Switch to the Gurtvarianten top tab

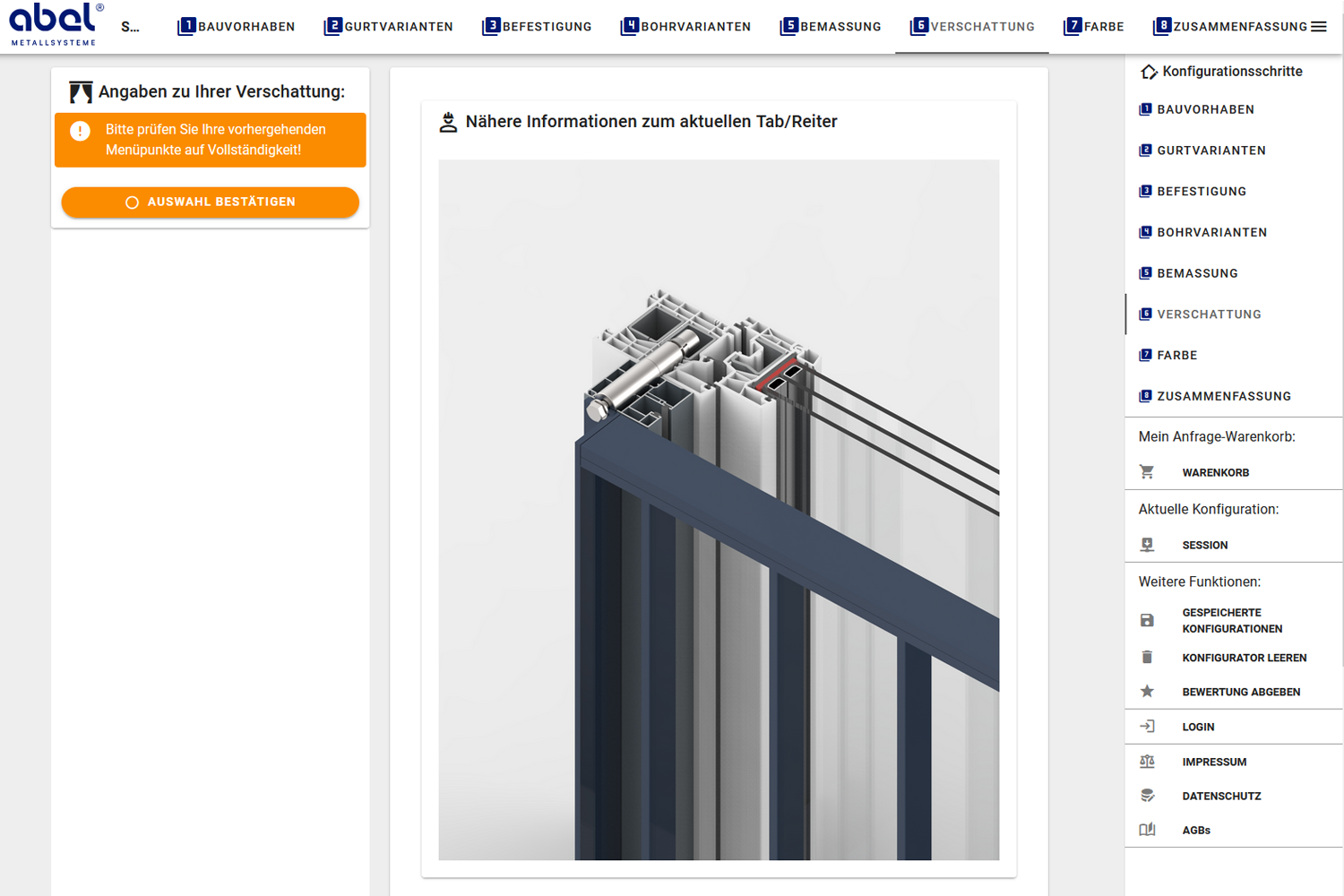point(388,27)
